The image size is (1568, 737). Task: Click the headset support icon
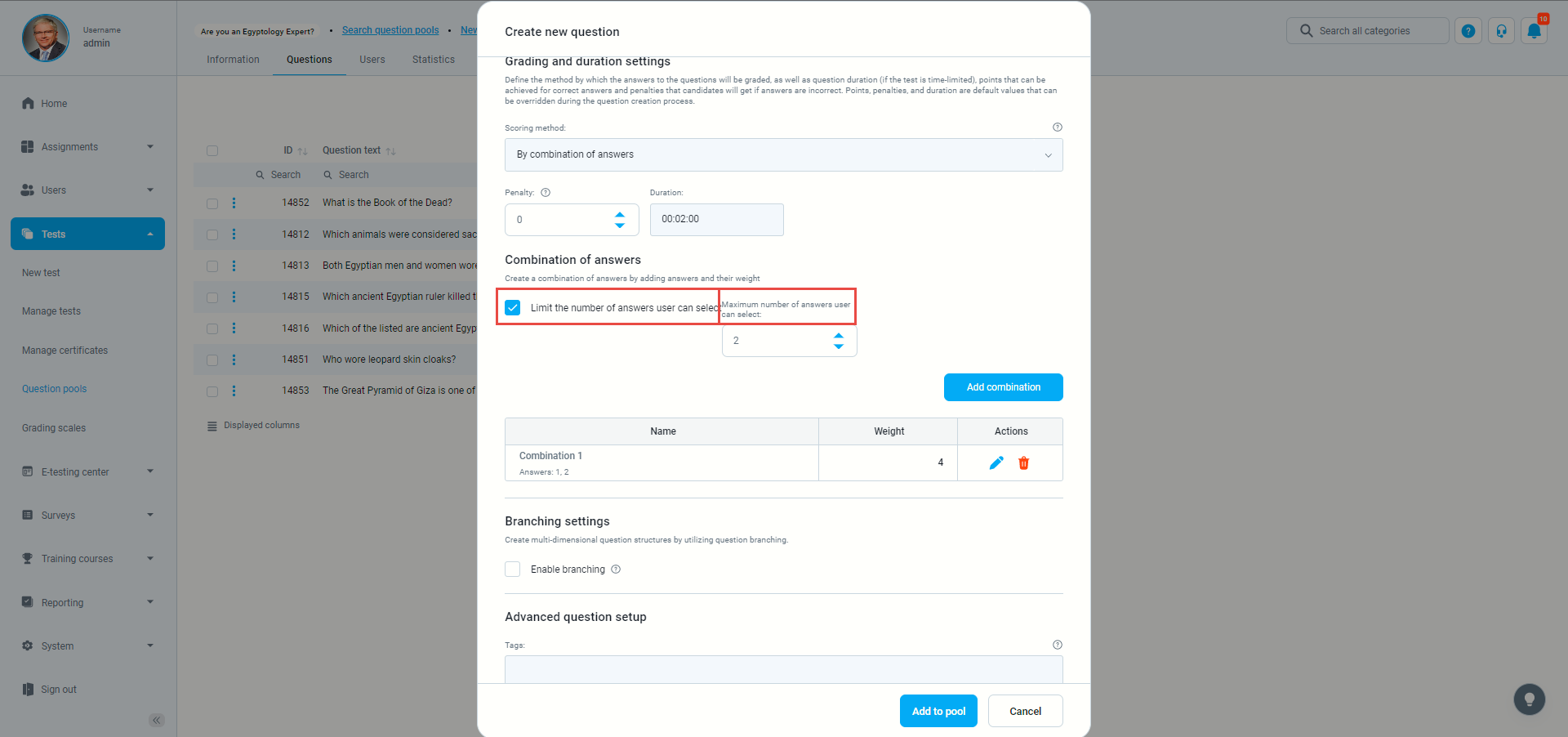click(1501, 31)
